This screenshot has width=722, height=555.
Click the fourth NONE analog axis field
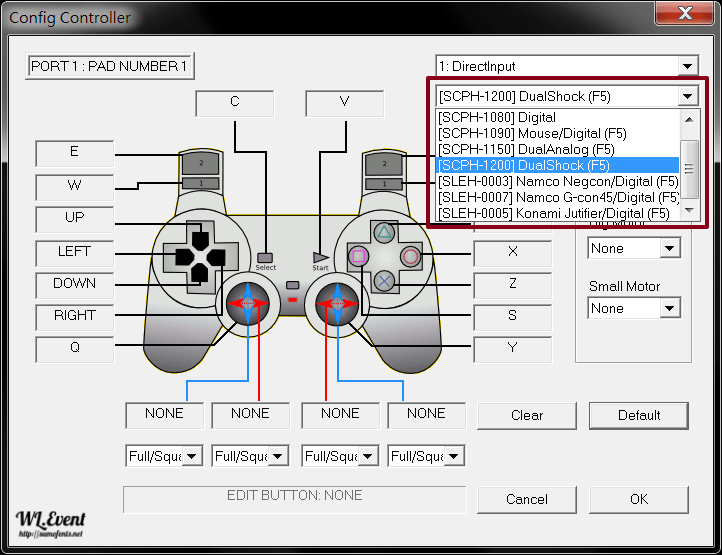426,415
